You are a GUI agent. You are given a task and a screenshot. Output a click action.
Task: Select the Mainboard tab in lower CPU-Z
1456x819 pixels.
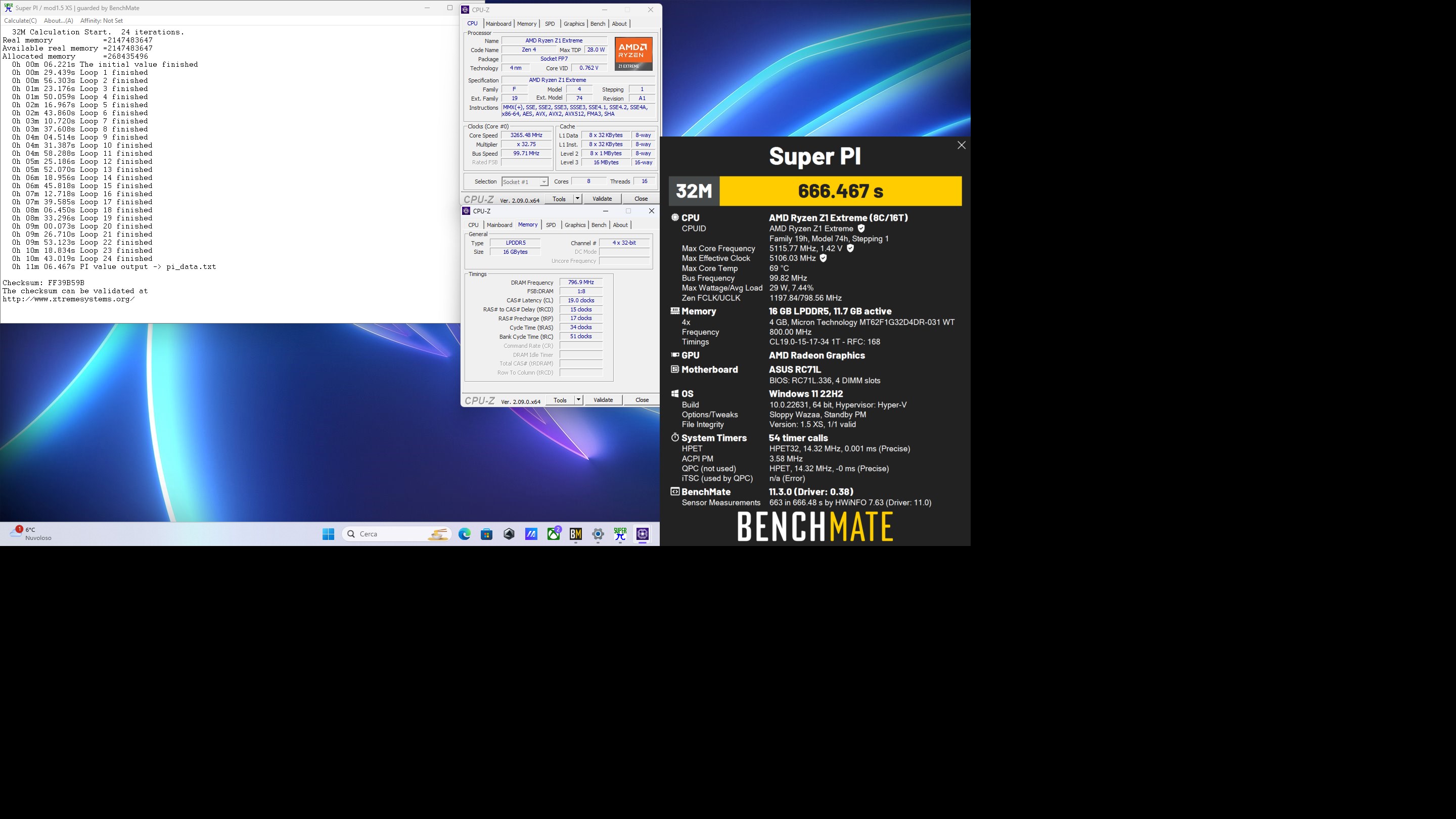point(499,225)
